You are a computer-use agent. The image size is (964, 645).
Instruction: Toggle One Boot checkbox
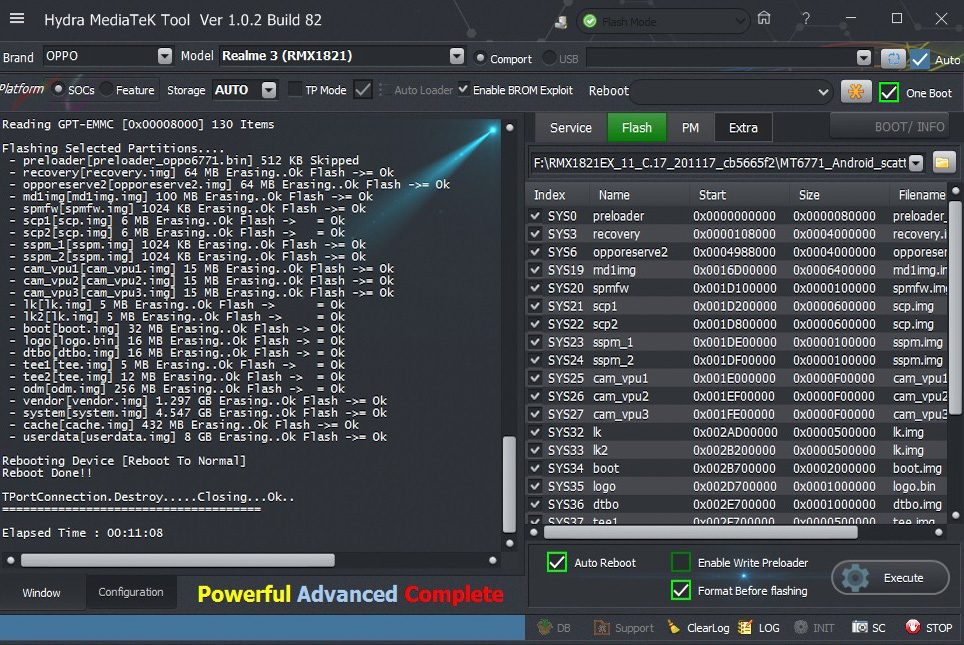[x=889, y=92]
